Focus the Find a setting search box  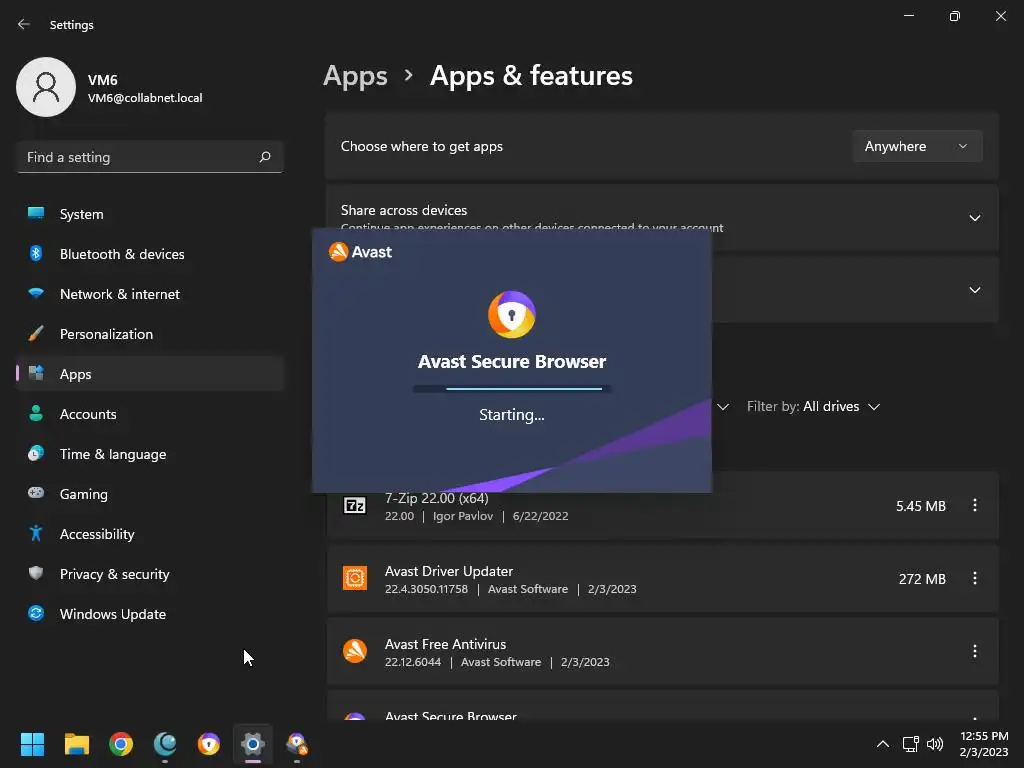[150, 157]
